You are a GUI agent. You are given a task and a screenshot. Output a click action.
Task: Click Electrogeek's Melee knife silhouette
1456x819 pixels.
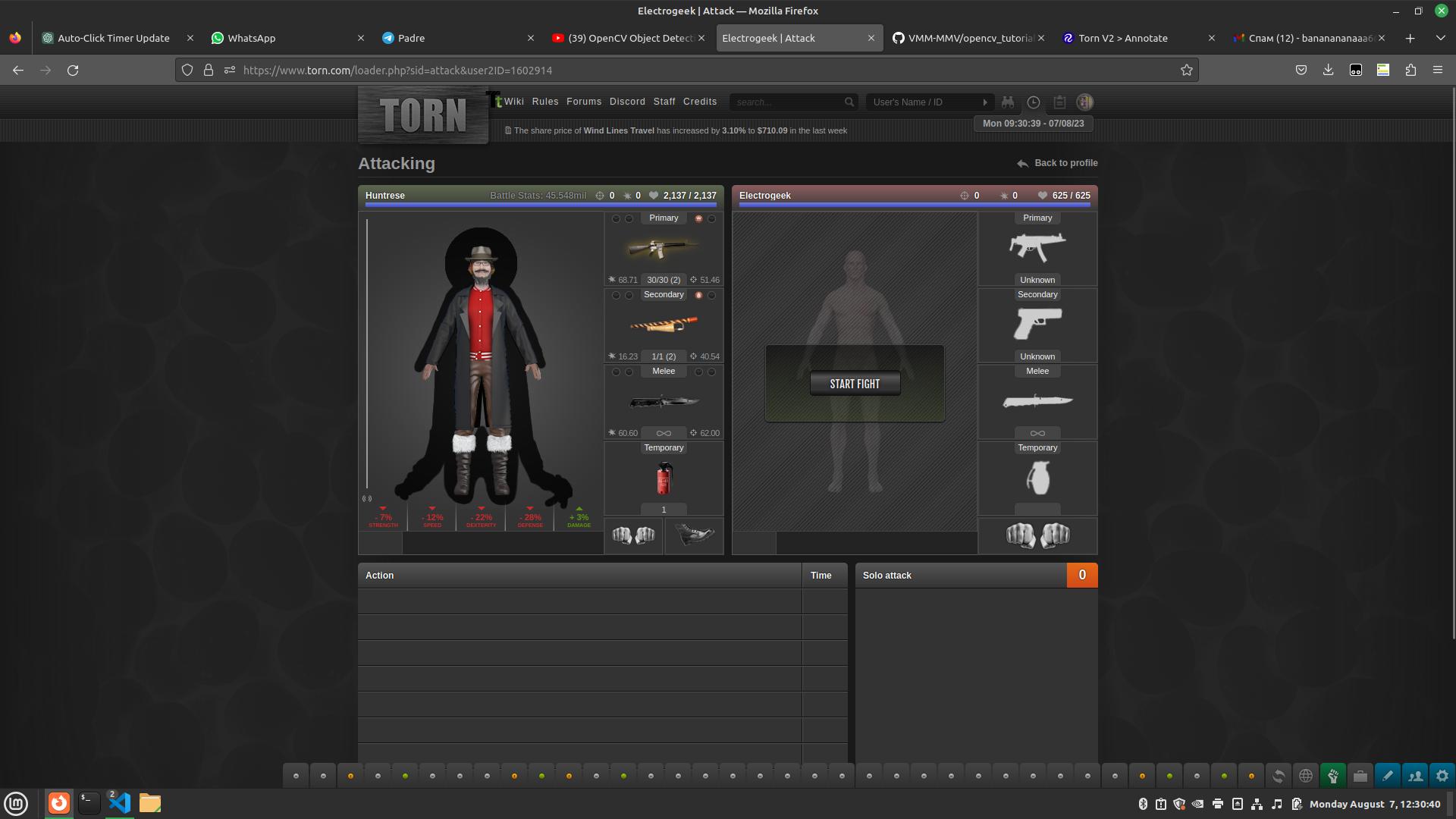[1037, 401]
